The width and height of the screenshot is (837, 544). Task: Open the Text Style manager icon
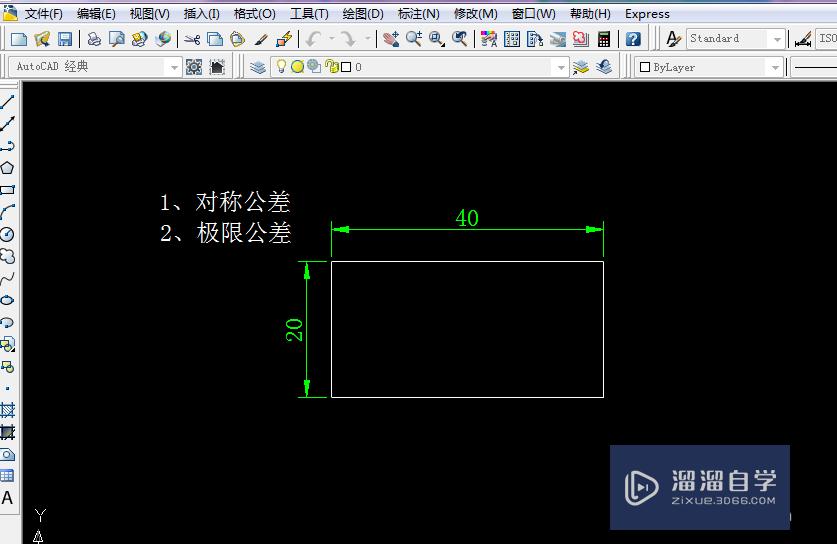673,39
